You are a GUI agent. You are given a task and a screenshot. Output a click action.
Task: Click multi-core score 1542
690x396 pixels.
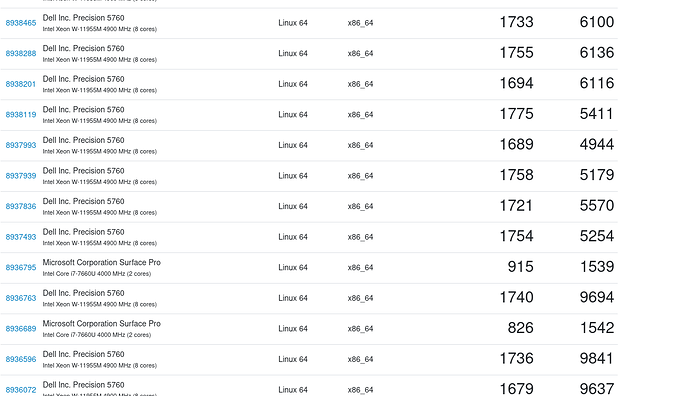(596, 328)
